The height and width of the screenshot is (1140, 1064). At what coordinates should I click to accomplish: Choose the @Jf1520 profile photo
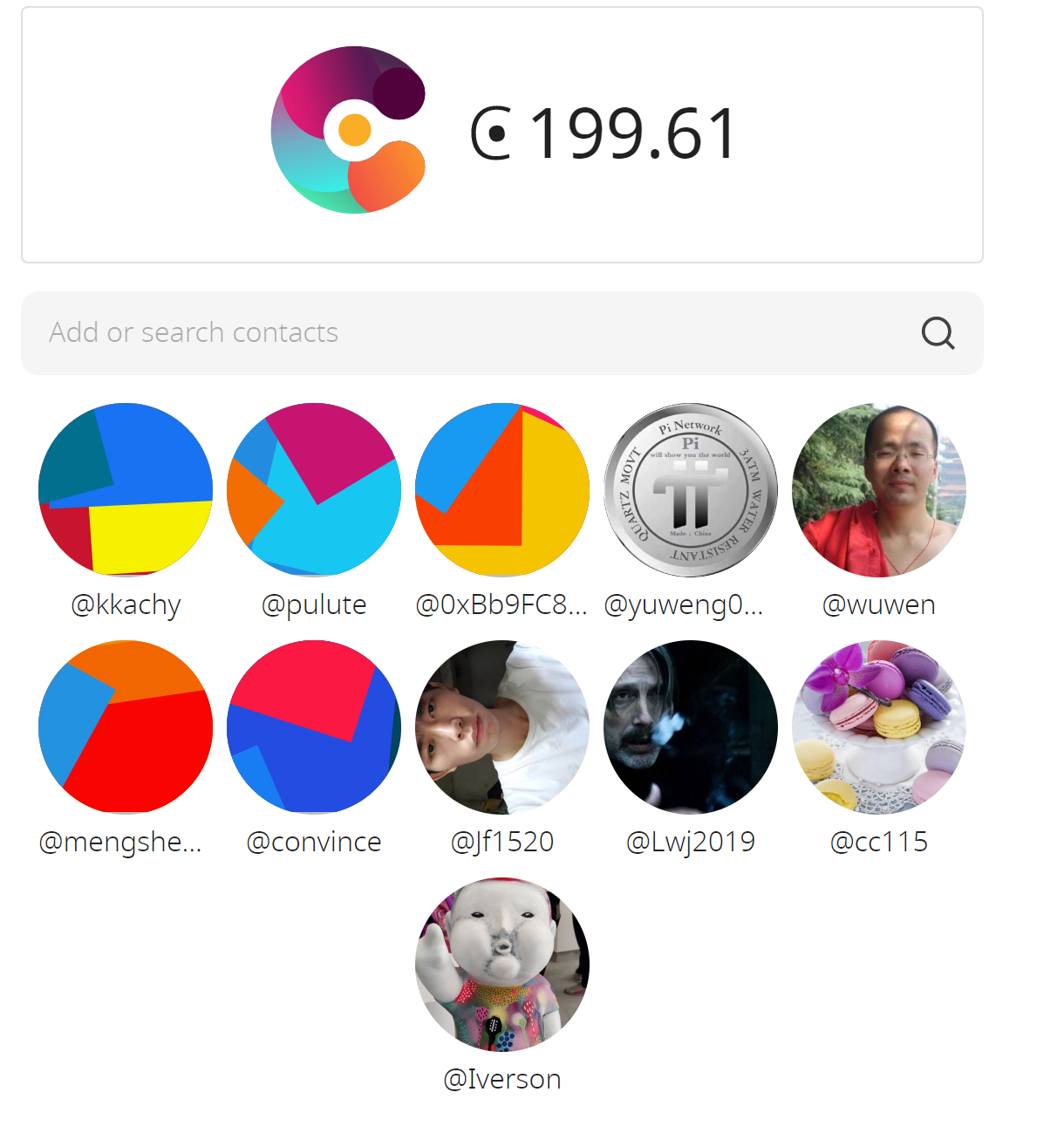pos(502,727)
